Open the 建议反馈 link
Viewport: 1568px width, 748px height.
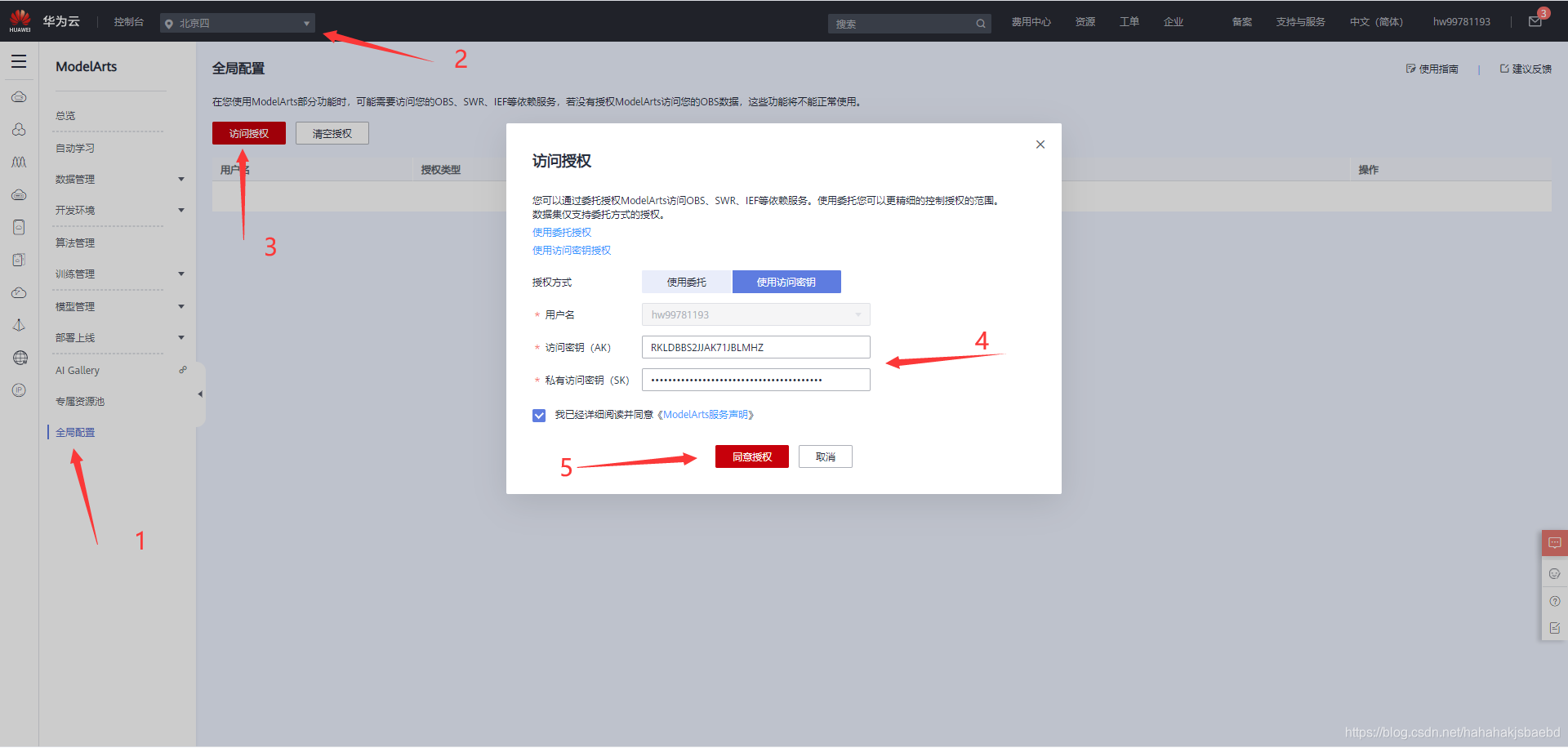coord(1526,69)
